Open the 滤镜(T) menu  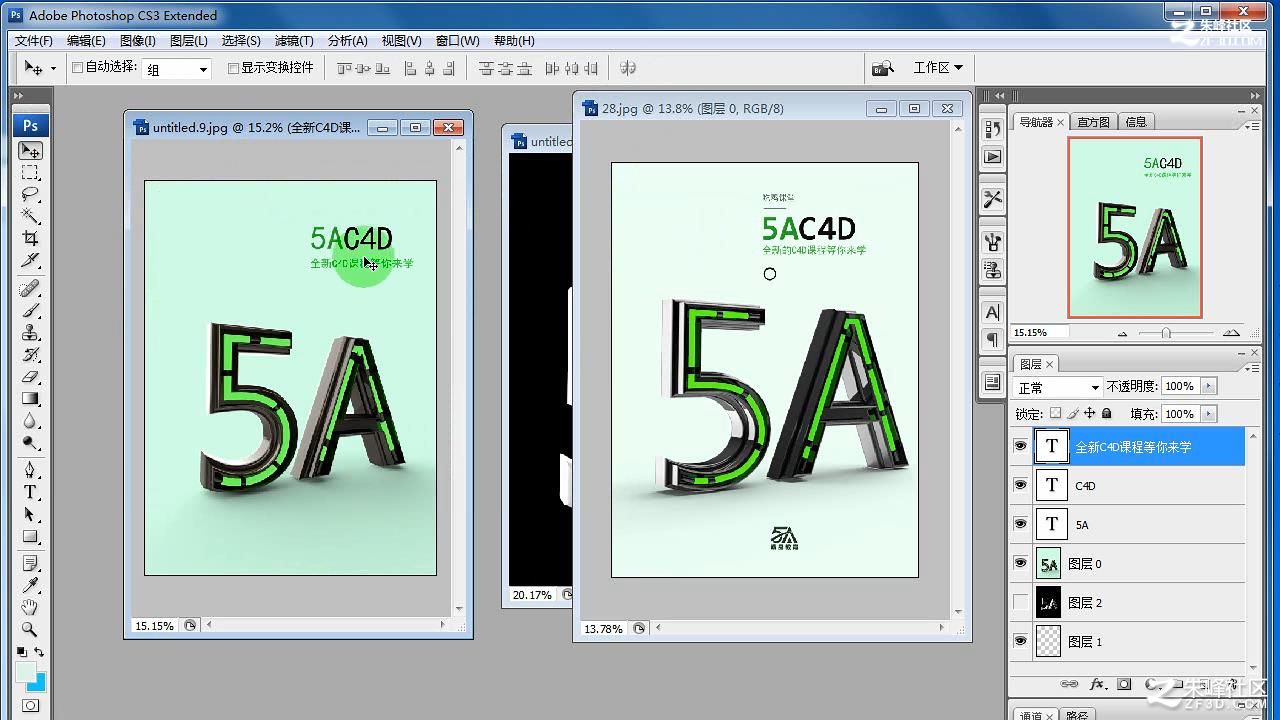coord(294,41)
